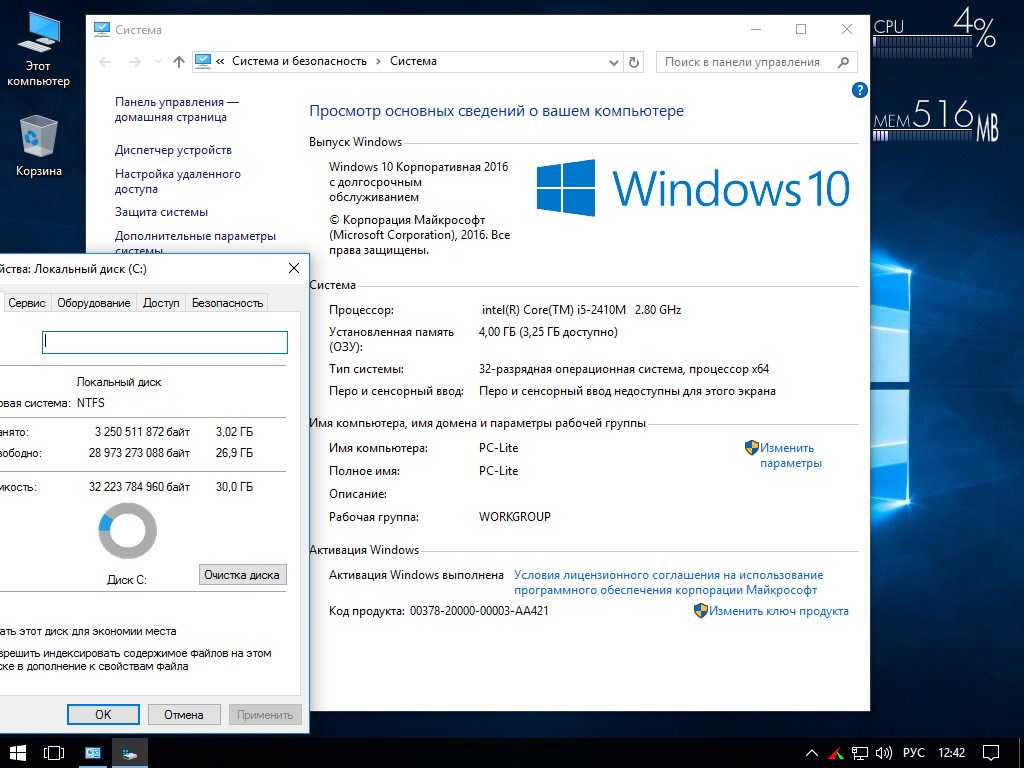The width and height of the screenshot is (1024, 768).
Task: Click the Up arrow in the navigation bar
Action: [179, 62]
